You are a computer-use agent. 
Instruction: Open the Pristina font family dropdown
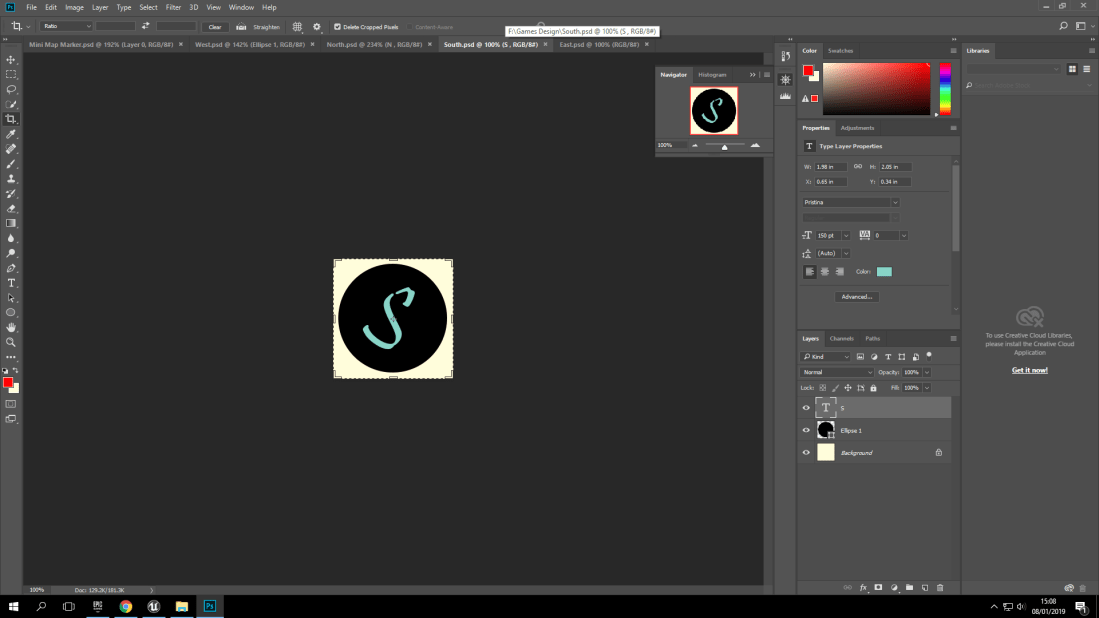click(894, 202)
